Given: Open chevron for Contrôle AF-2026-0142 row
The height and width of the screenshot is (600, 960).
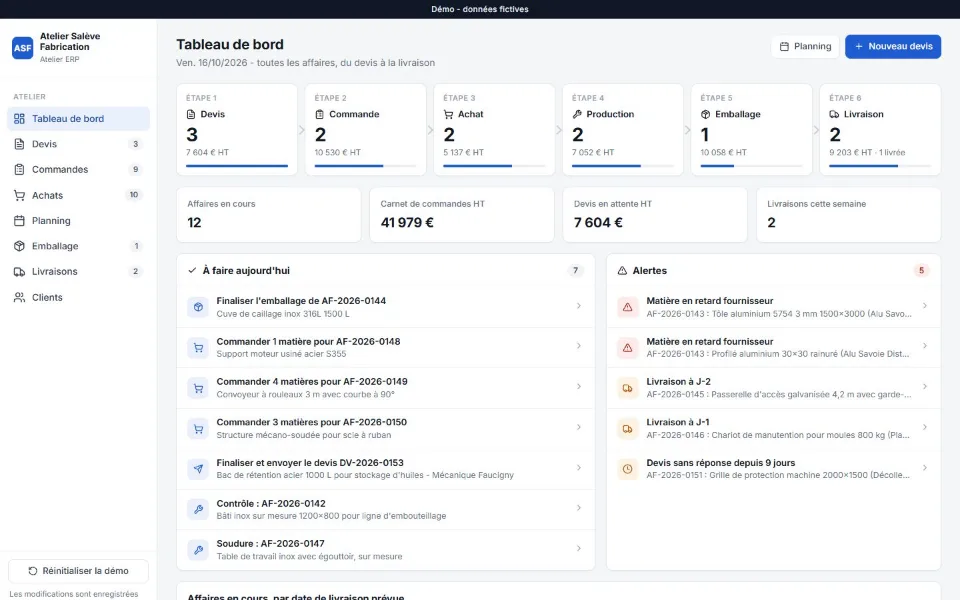Looking at the screenshot, I should pyautogui.click(x=579, y=508).
